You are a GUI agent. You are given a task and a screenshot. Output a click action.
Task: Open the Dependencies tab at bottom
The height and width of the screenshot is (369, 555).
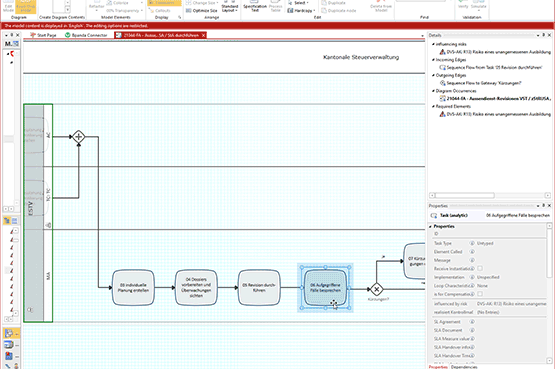464,367
